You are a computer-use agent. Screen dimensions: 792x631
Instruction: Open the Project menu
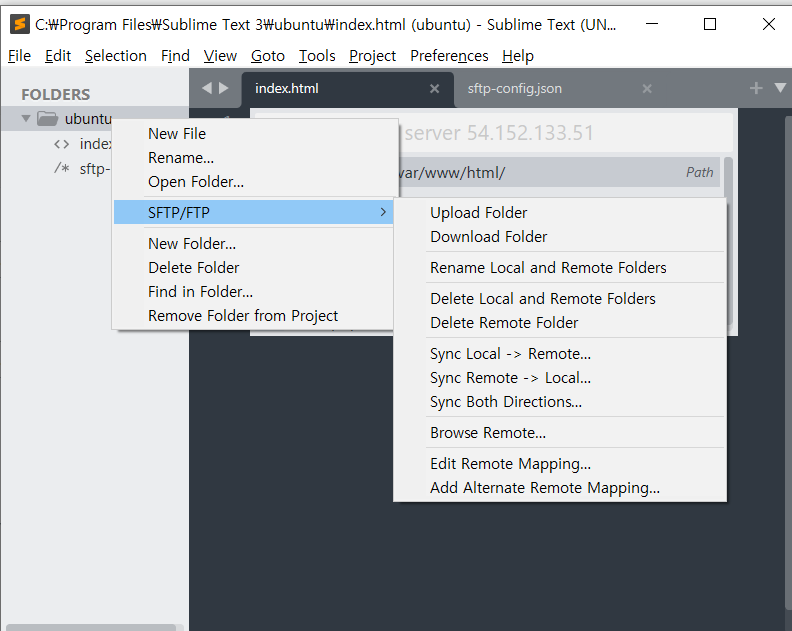372,56
